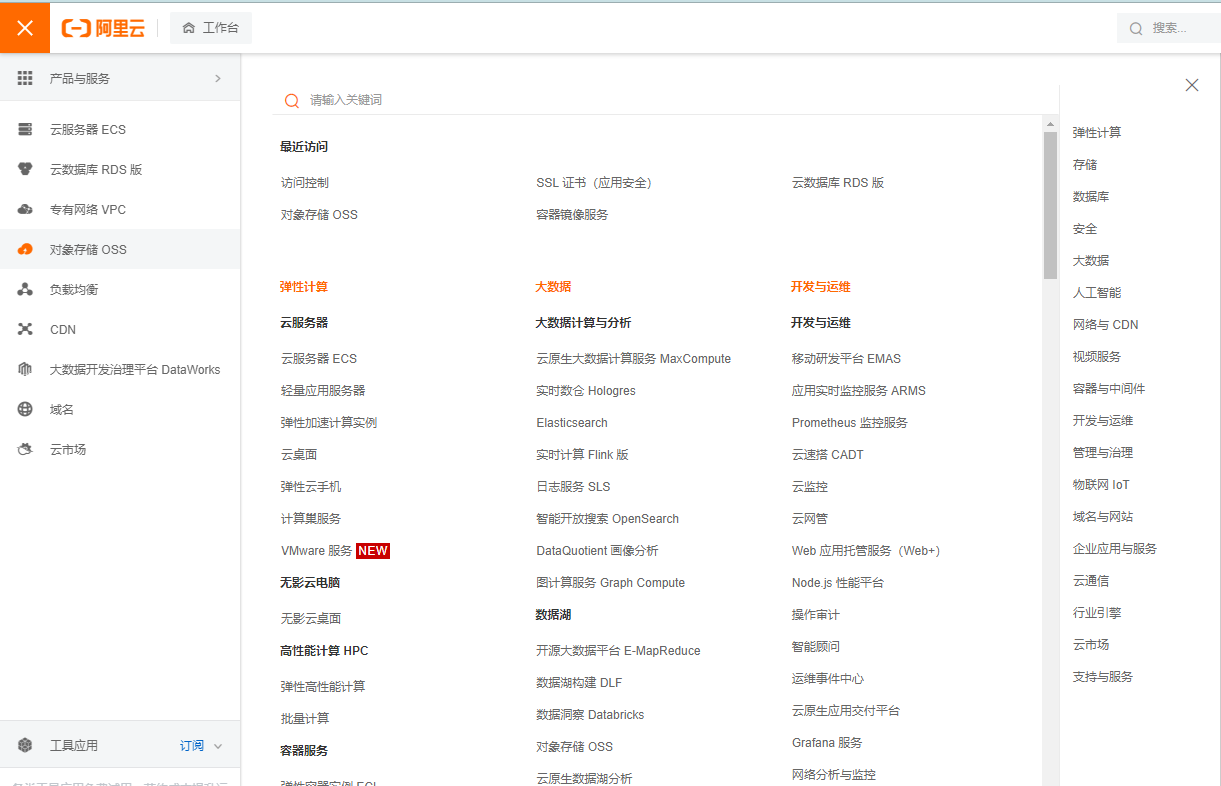Open 云速搭 CADT link
This screenshot has width=1221, height=786.
(828, 454)
